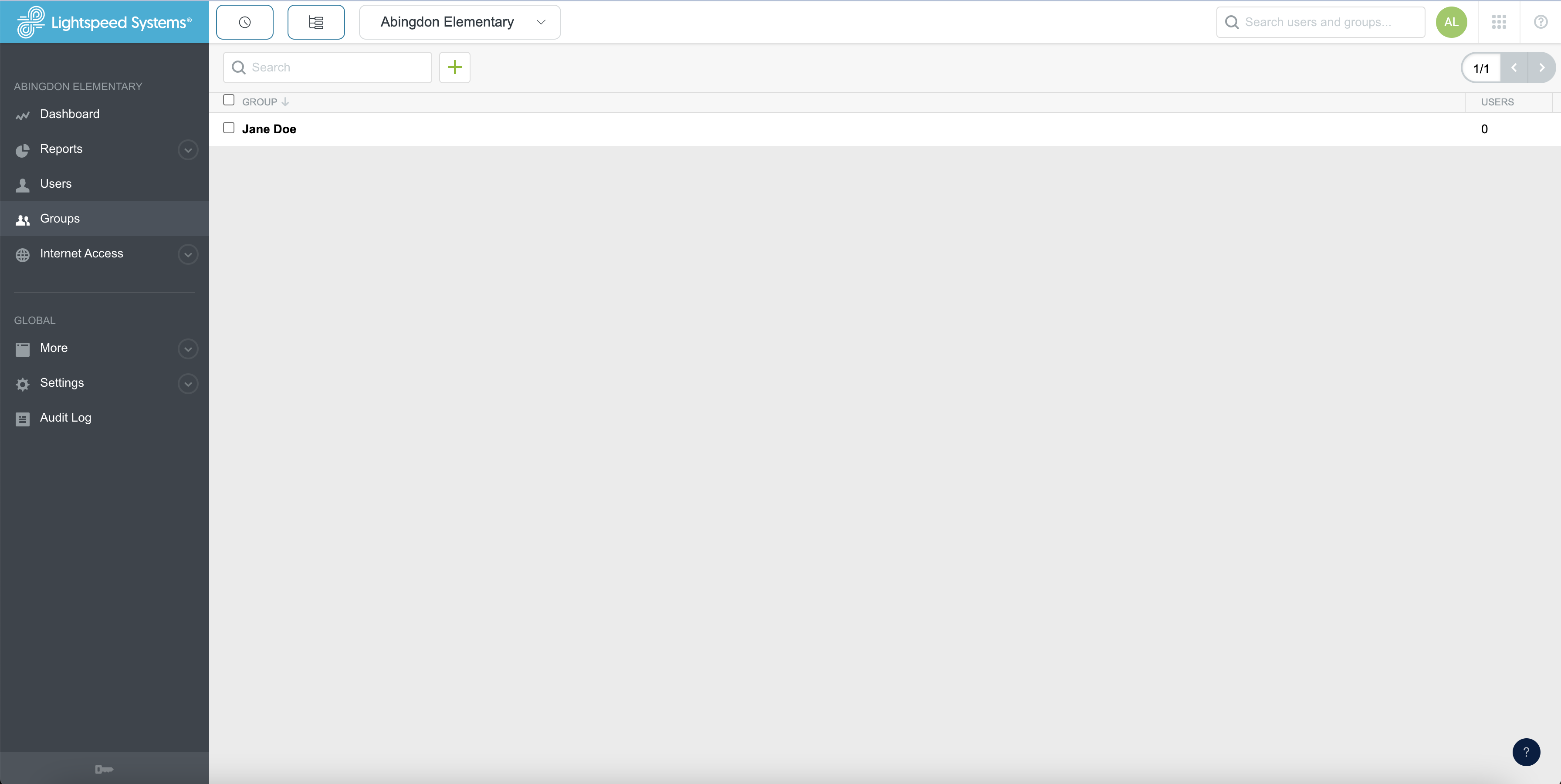Open the apps grid launcher
Viewport: 1561px width, 784px height.
point(1499,22)
